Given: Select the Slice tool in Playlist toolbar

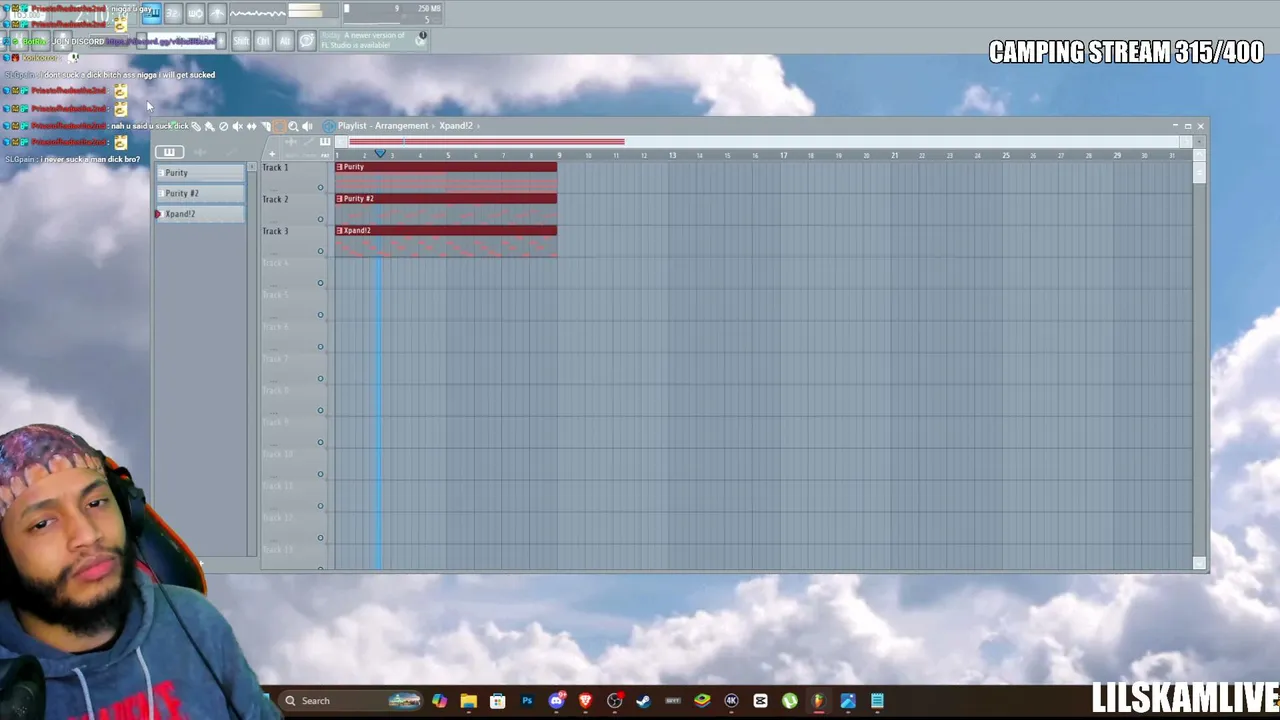Looking at the screenshot, I should (x=265, y=126).
